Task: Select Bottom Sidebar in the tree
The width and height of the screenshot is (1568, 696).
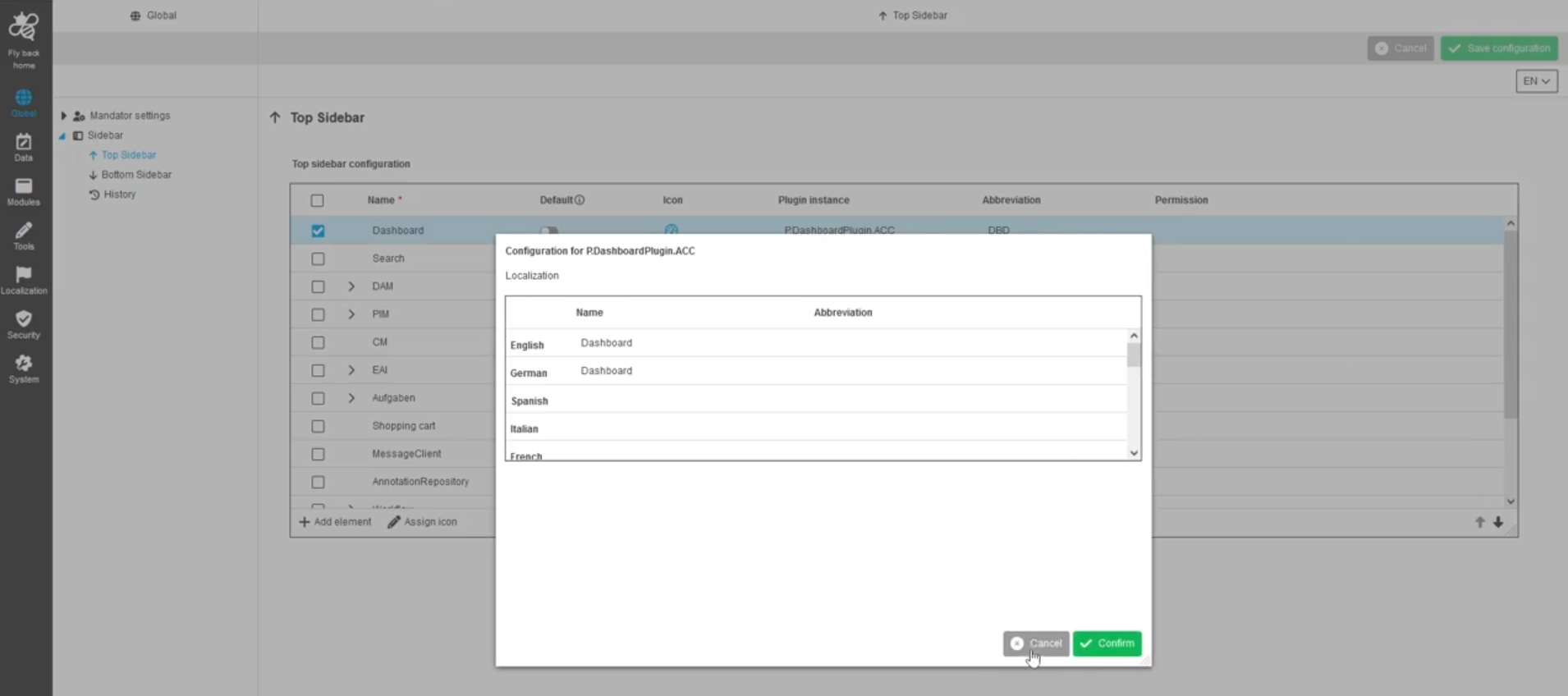Action: point(135,175)
